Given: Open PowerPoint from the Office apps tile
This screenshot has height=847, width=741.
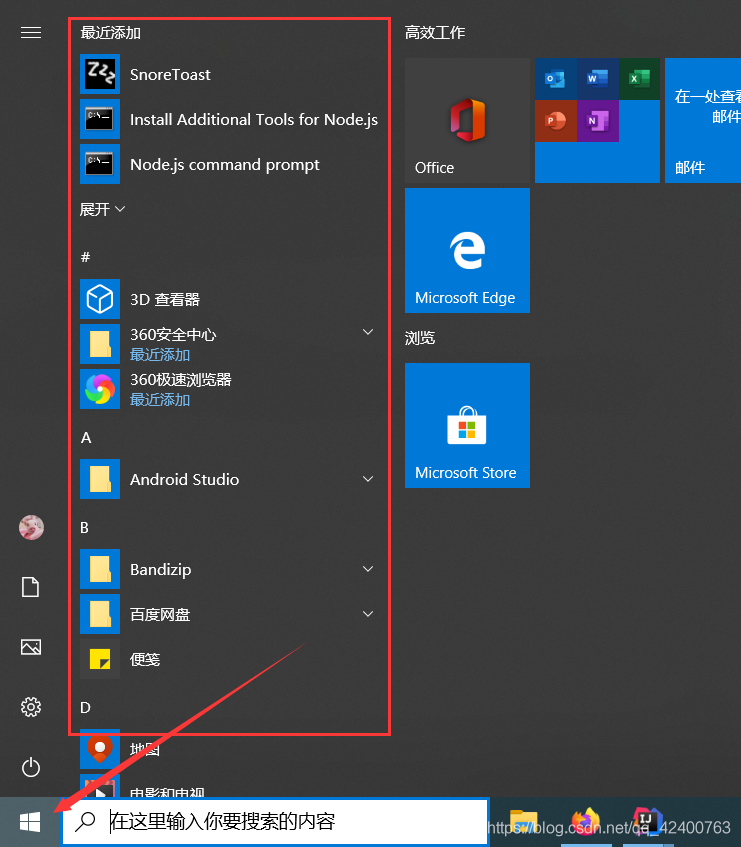Looking at the screenshot, I should tap(555, 121).
